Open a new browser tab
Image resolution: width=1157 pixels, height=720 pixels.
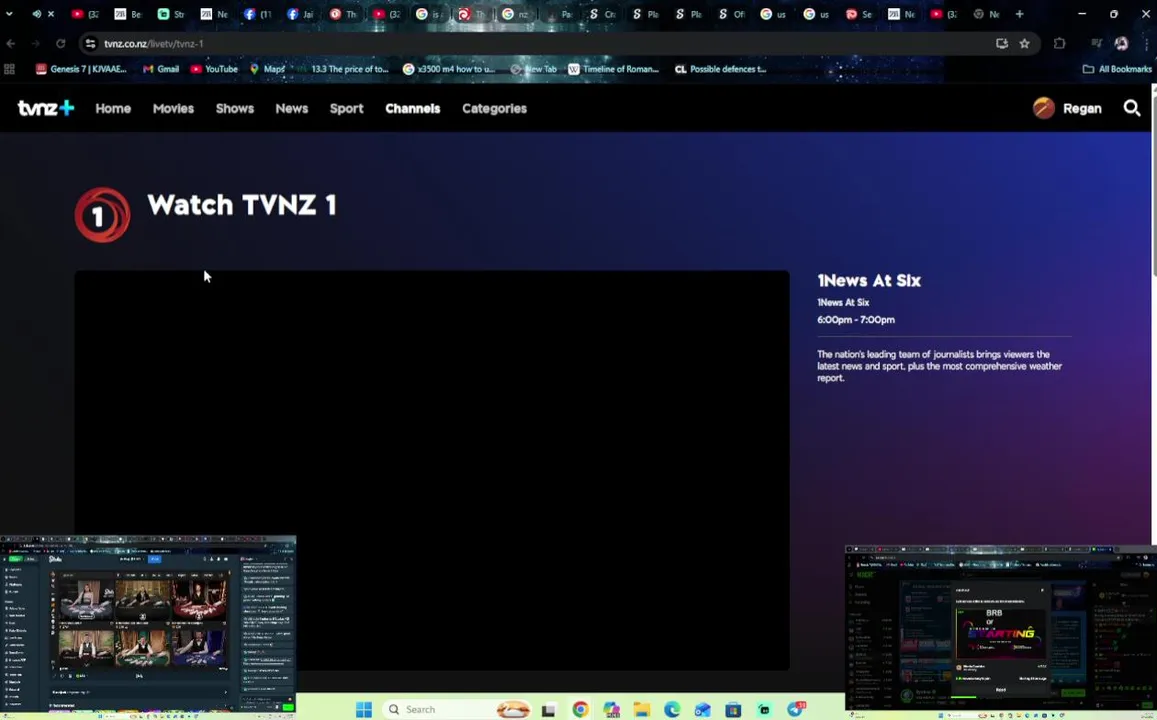[1019, 13]
